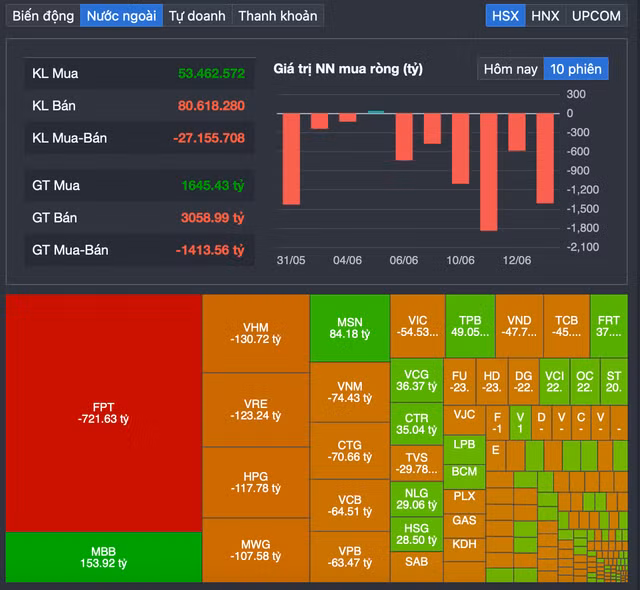Open the VHM -130.72 tỷ tile
Screen dimensions: 640x590
(x=256, y=333)
